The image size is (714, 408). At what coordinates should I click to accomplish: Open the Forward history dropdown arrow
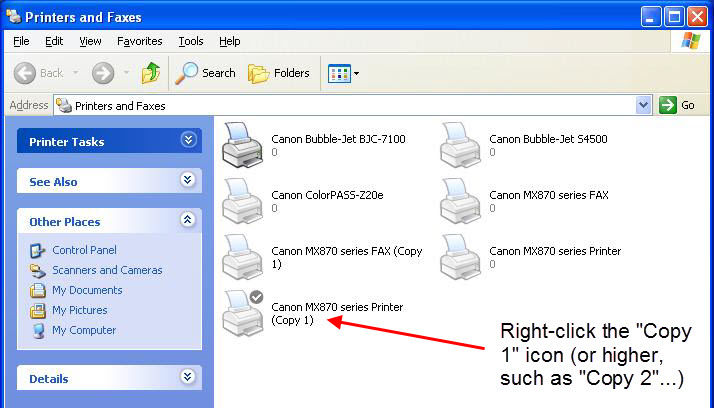tap(127, 73)
